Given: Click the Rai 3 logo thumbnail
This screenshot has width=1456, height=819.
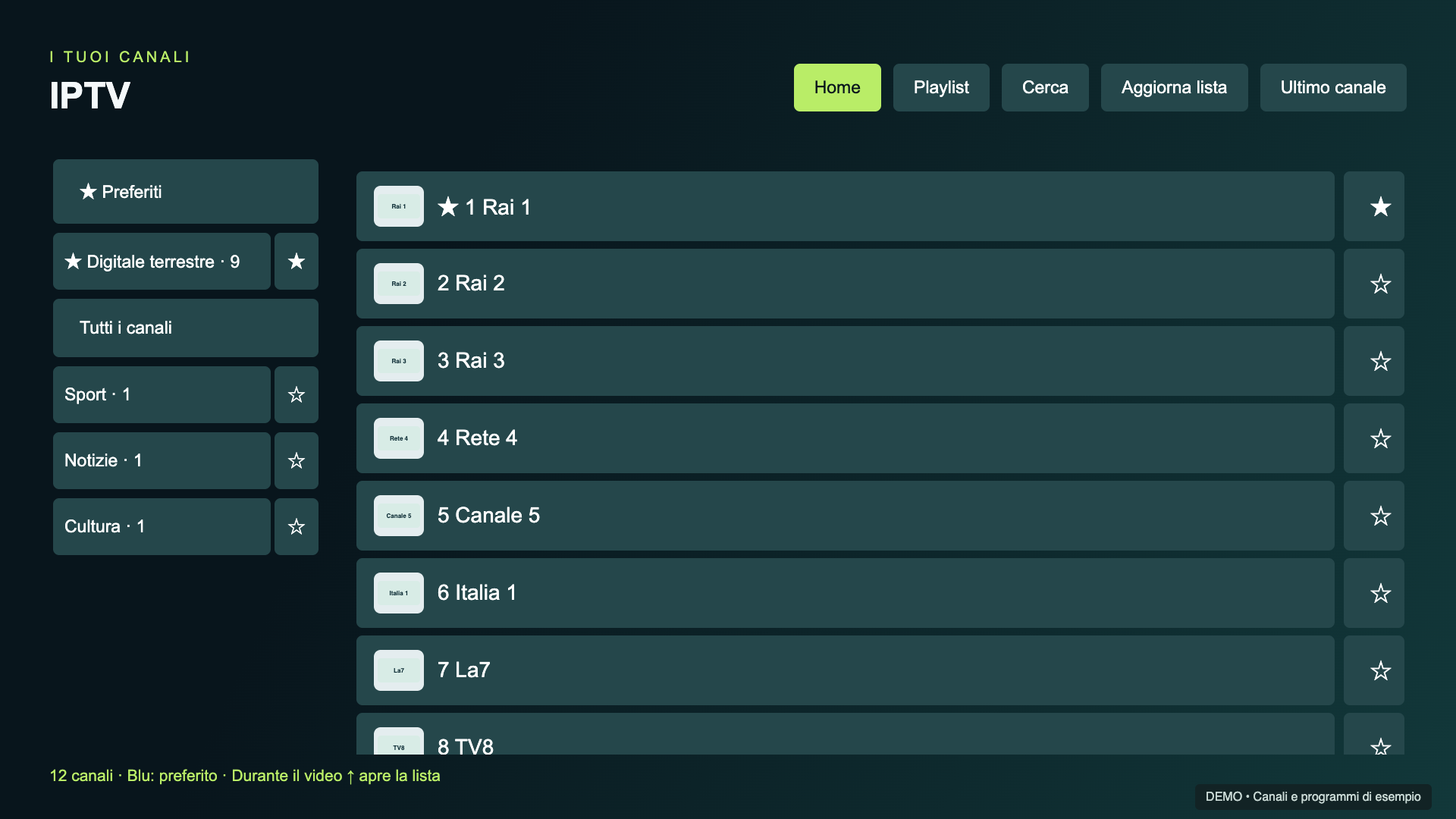Looking at the screenshot, I should click(399, 361).
